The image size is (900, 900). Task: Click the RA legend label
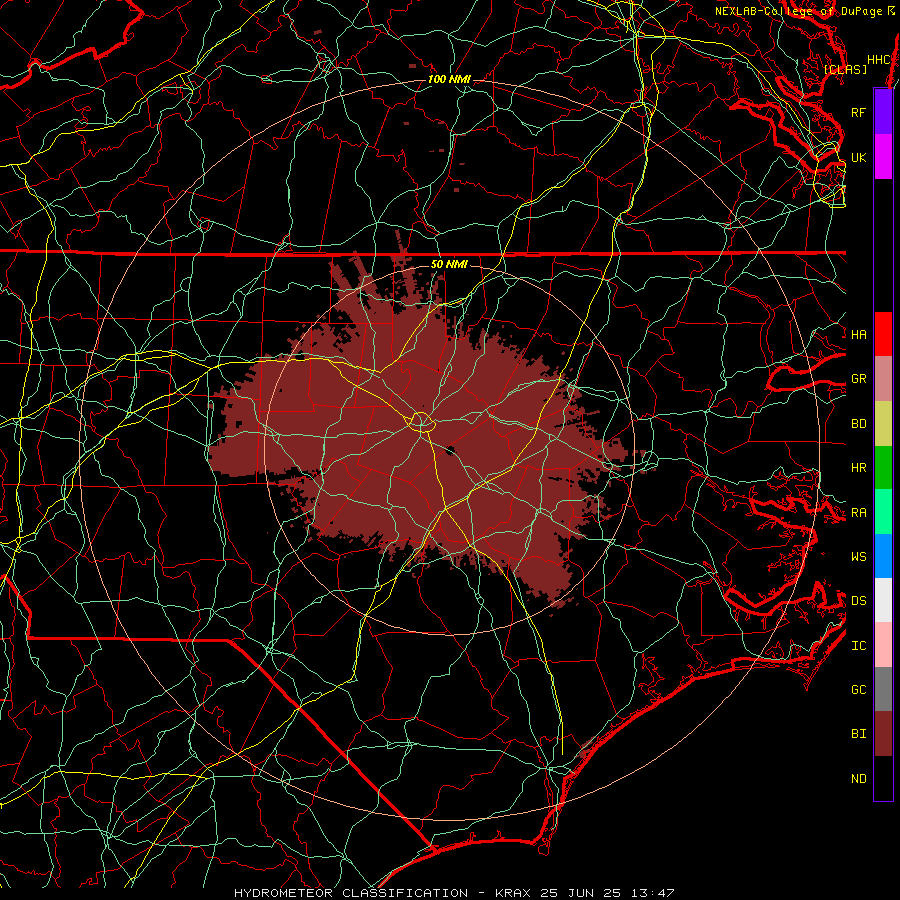858,512
